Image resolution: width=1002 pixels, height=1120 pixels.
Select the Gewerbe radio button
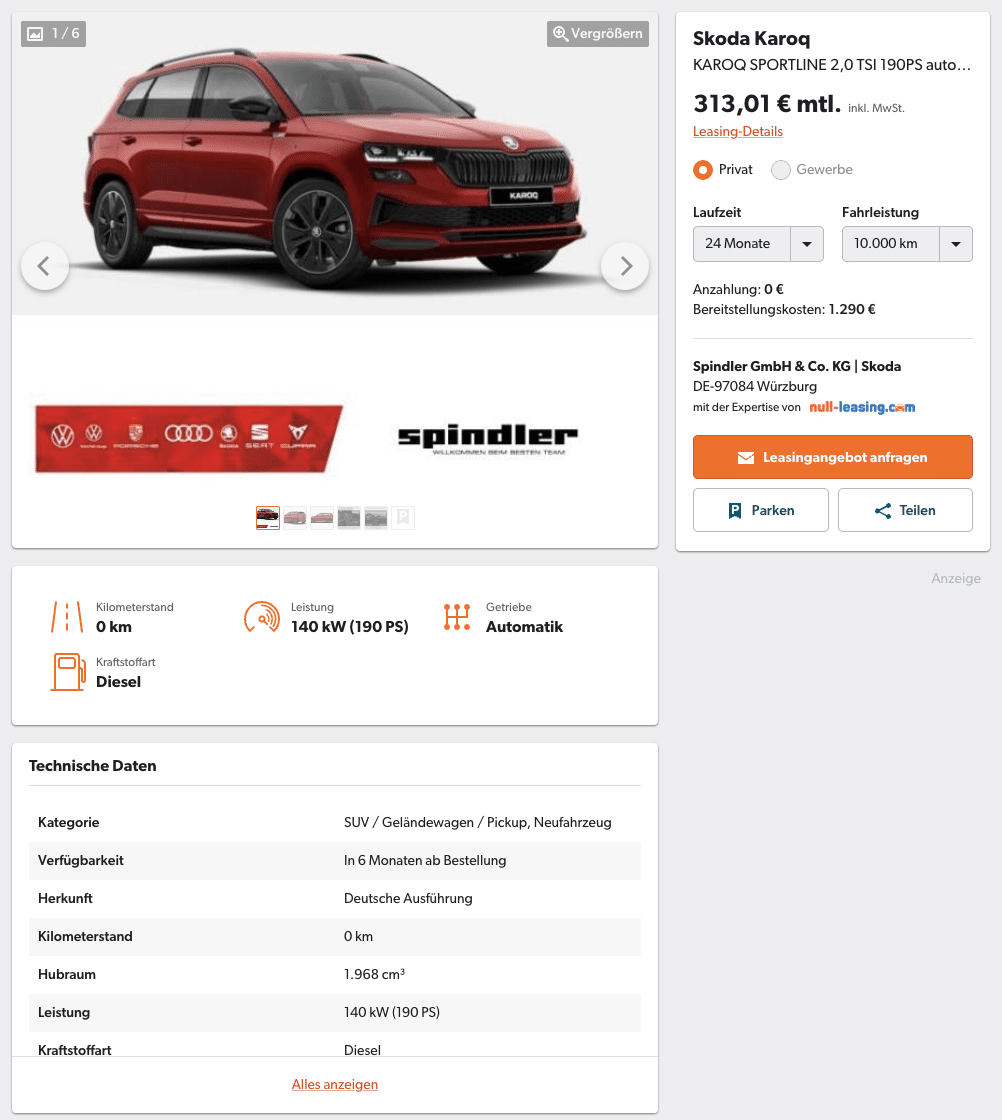[x=781, y=169]
